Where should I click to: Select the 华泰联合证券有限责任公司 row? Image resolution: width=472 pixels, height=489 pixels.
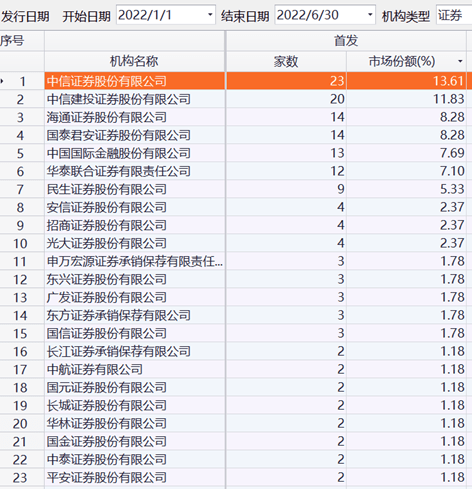236,171
